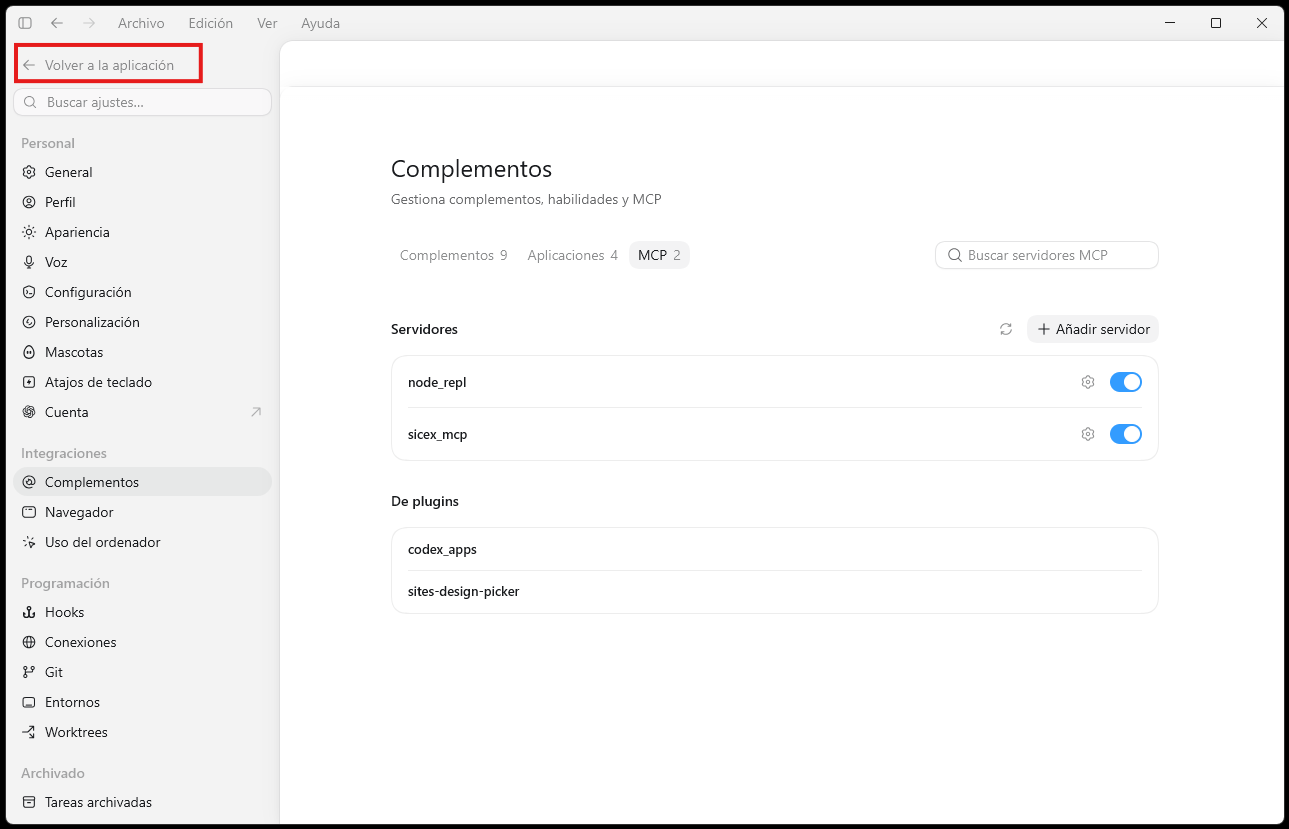Open the Entornos settings label

pos(72,702)
